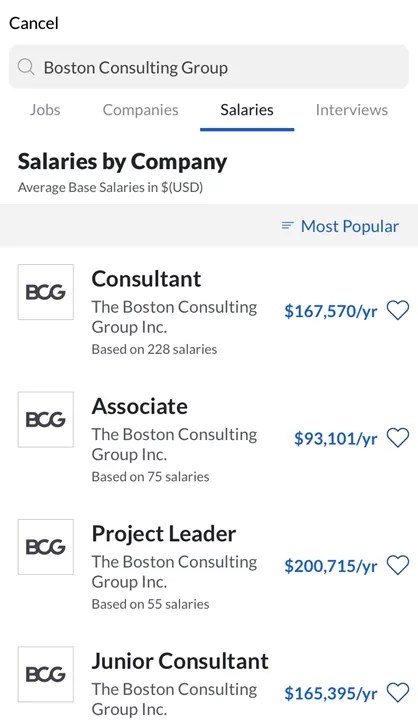Click BCG logo by Junior Consultant
Image resolution: width=418 pixels, height=720 pixels.
tap(45, 674)
